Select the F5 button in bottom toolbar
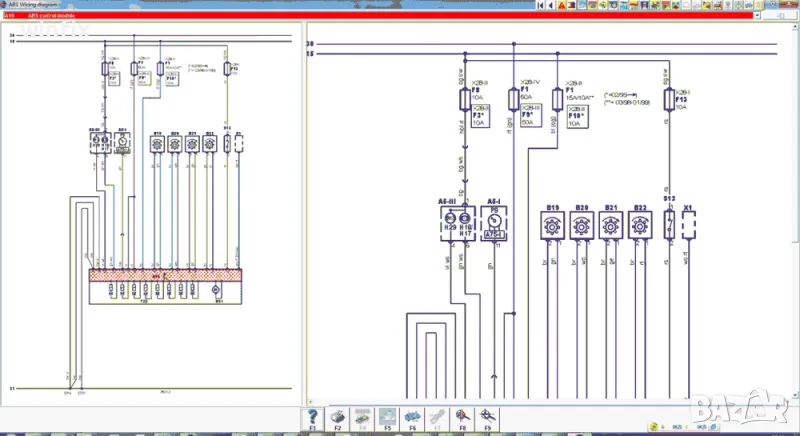800x436 pixels. (387, 416)
